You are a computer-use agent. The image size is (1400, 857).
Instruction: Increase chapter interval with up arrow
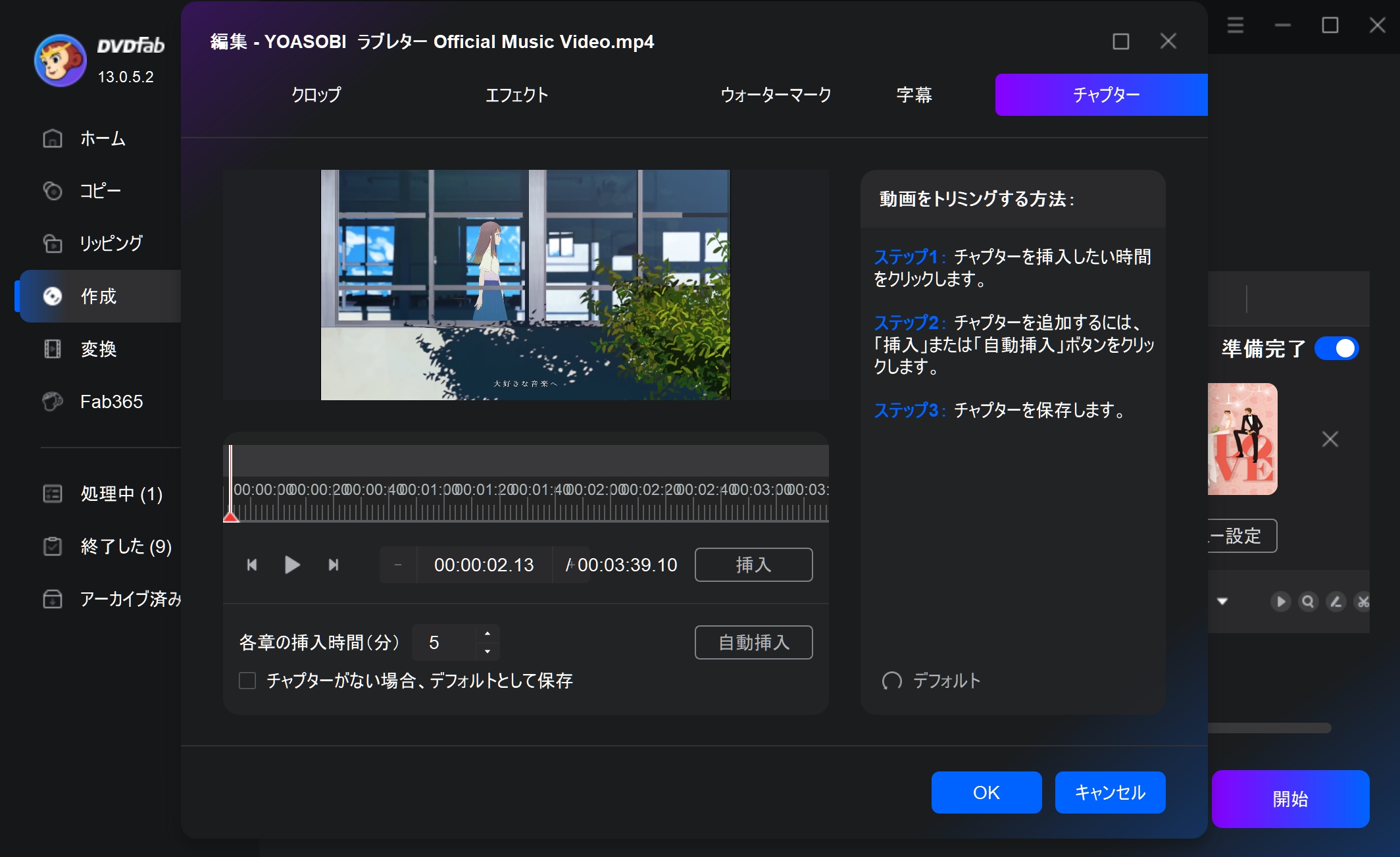pos(488,634)
